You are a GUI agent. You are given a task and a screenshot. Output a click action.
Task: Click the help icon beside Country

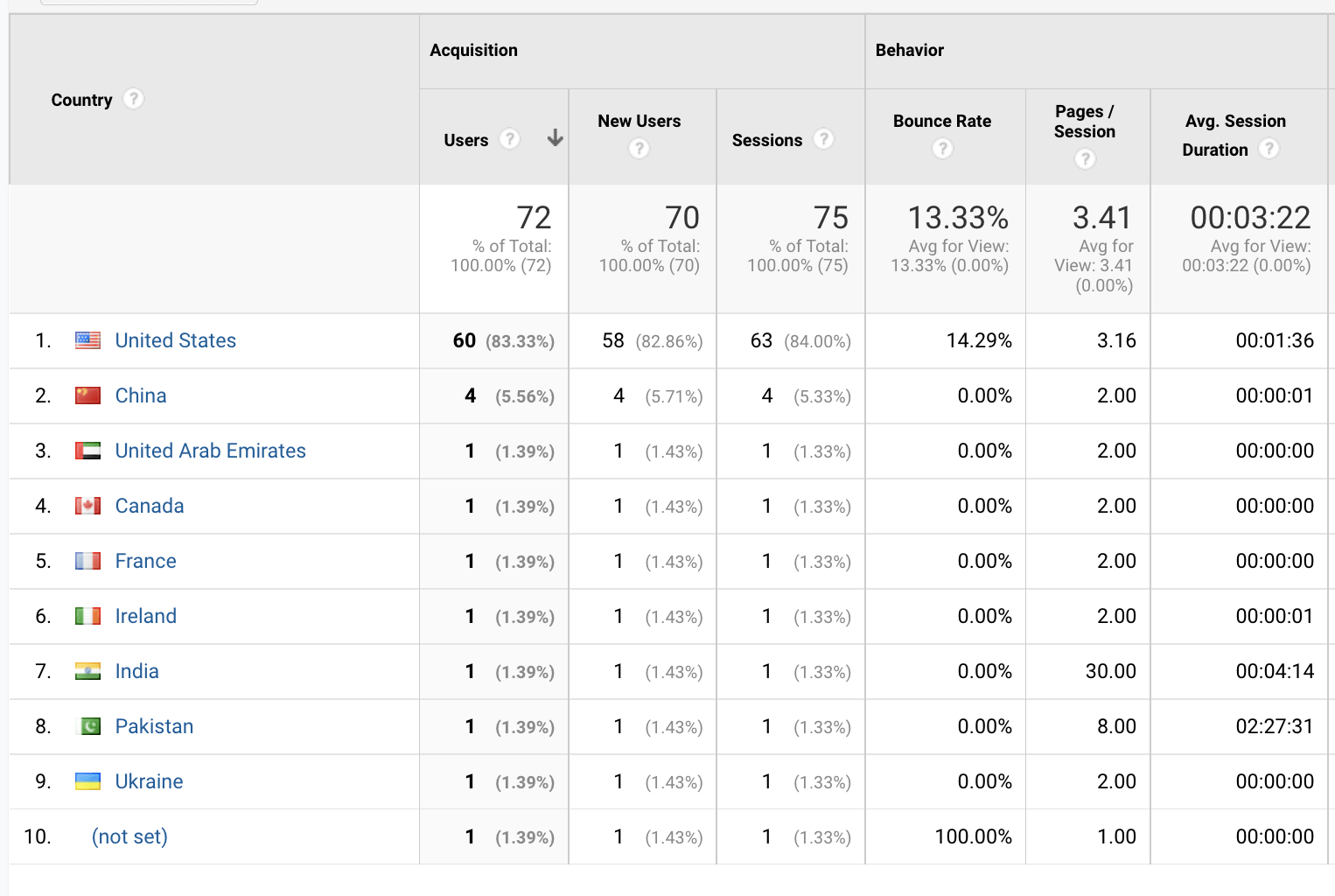click(x=133, y=99)
